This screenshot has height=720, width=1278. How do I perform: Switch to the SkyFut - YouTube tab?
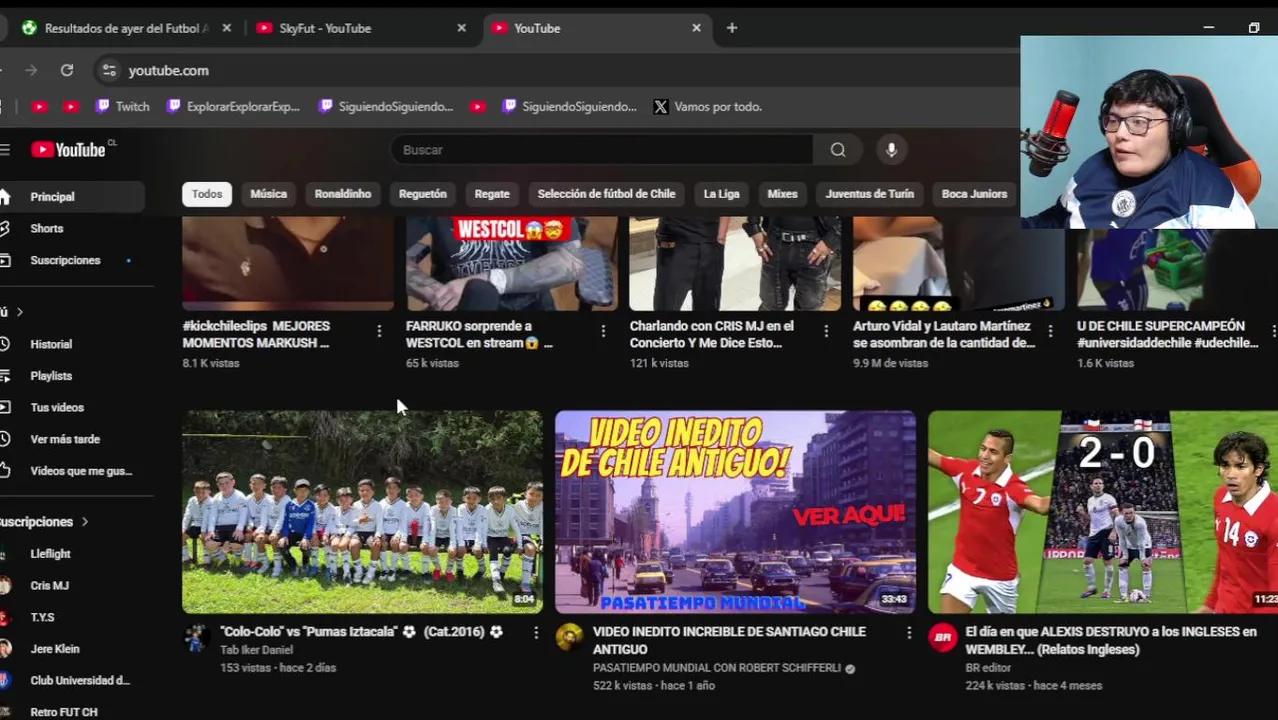coord(360,28)
